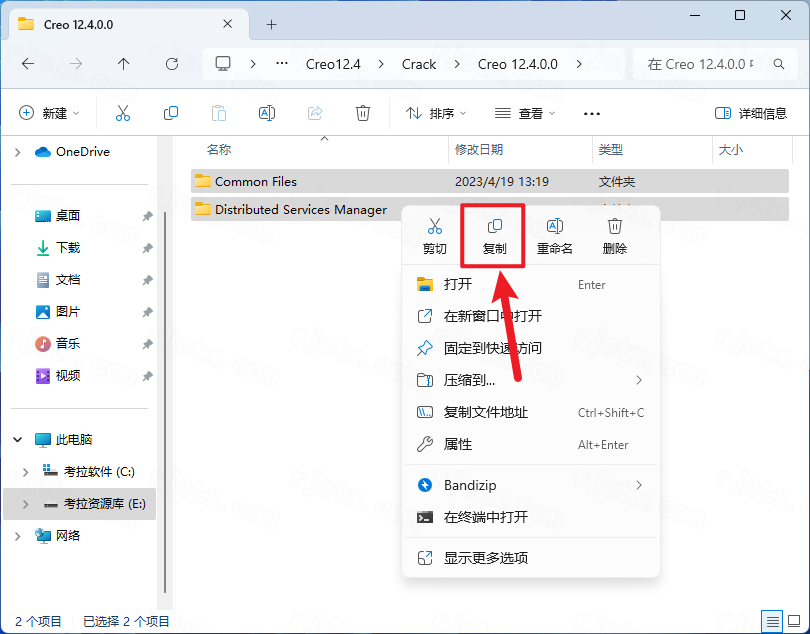Sort by the 名称 column header

[319, 150]
